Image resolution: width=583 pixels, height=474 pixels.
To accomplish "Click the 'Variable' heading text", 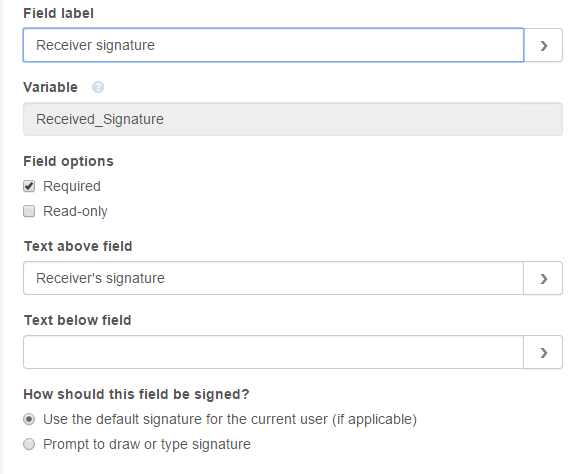I will click(x=51, y=87).
